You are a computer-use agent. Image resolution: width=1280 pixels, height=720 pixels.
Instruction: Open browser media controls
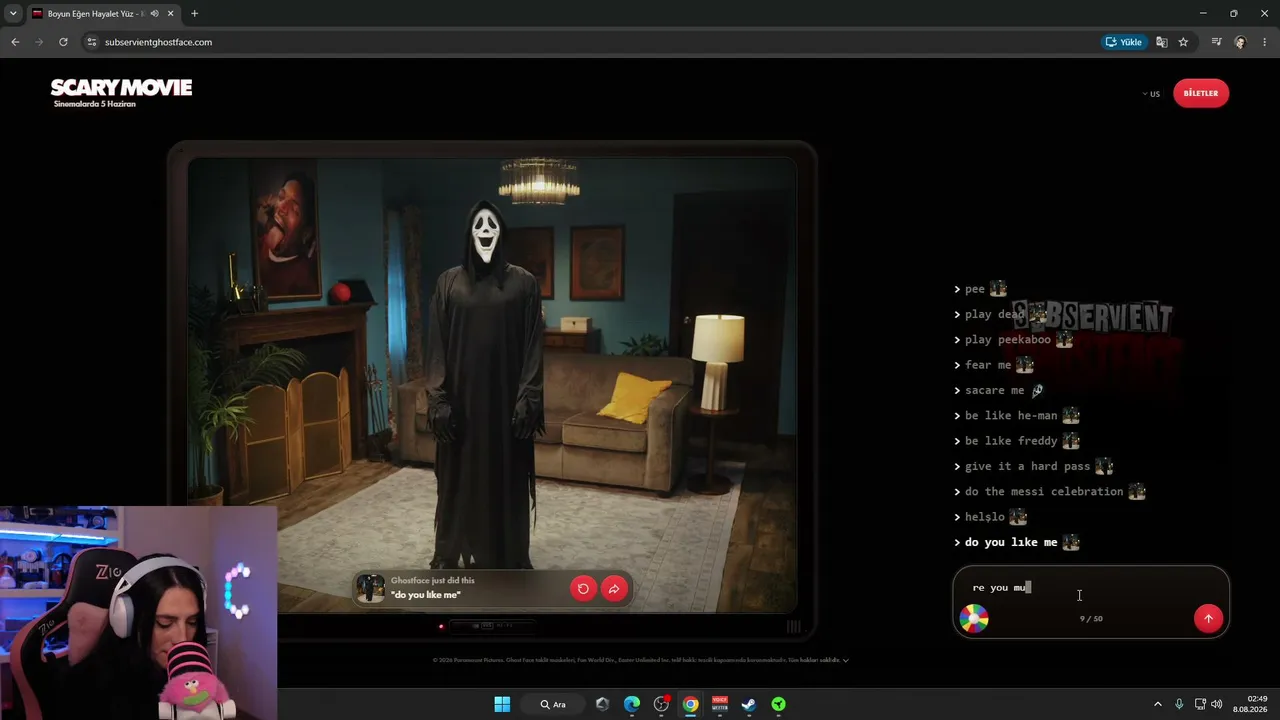point(1216,42)
